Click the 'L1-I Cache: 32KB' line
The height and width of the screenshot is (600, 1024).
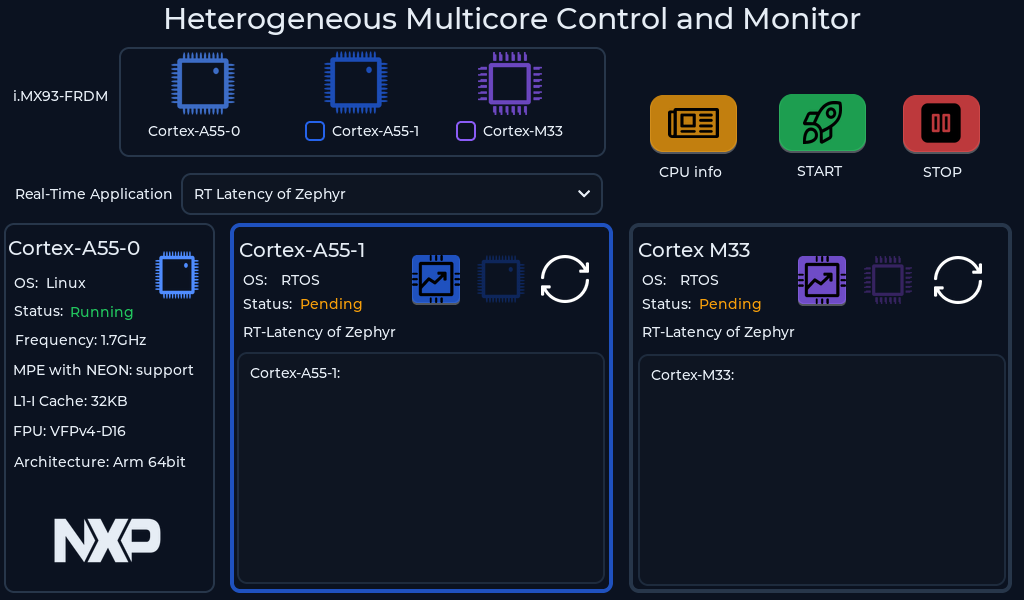tap(70, 401)
